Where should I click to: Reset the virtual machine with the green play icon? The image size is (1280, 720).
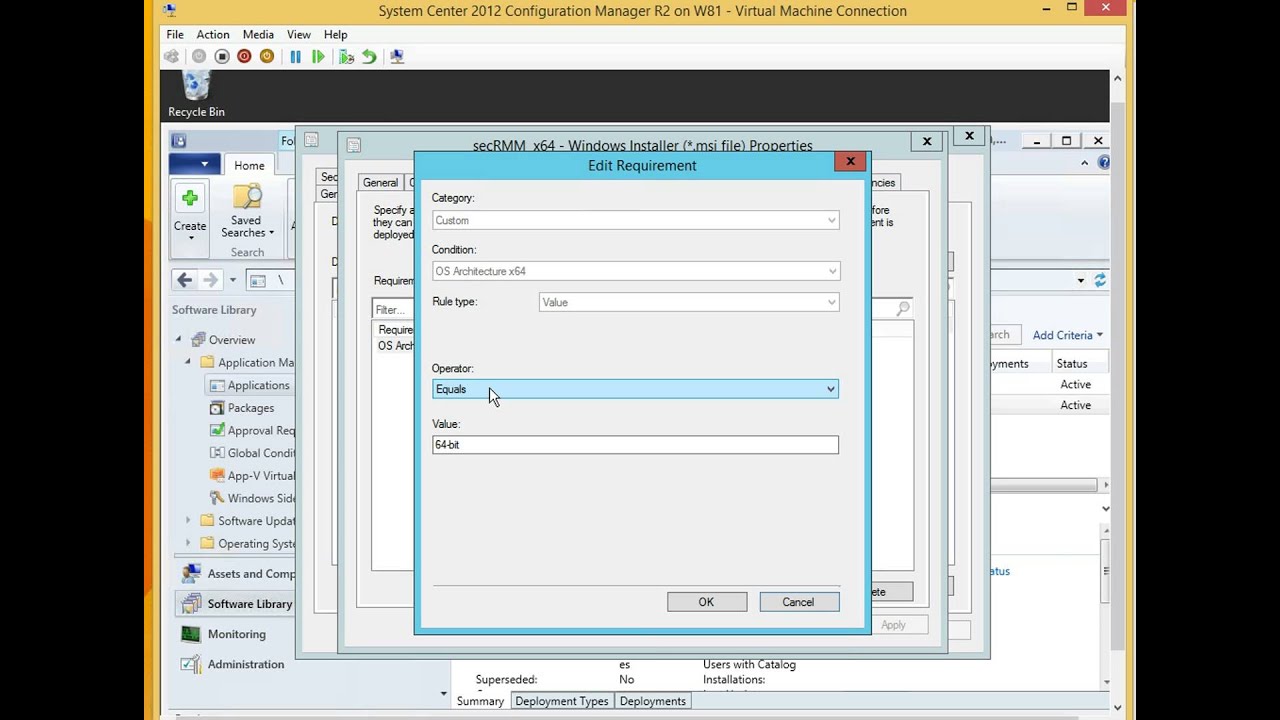pos(318,57)
